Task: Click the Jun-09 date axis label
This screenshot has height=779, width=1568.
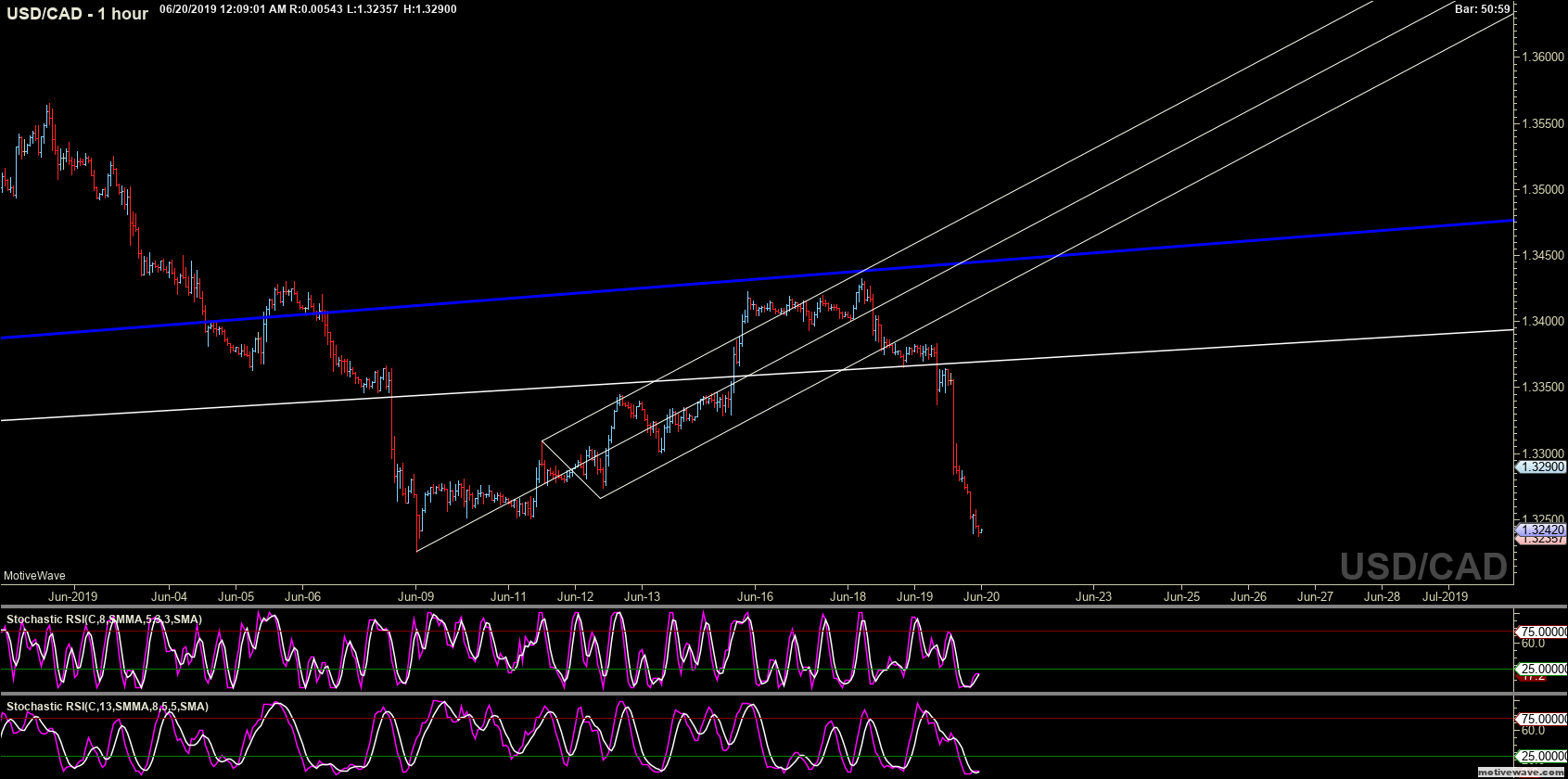Action: click(x=416, y=596)
